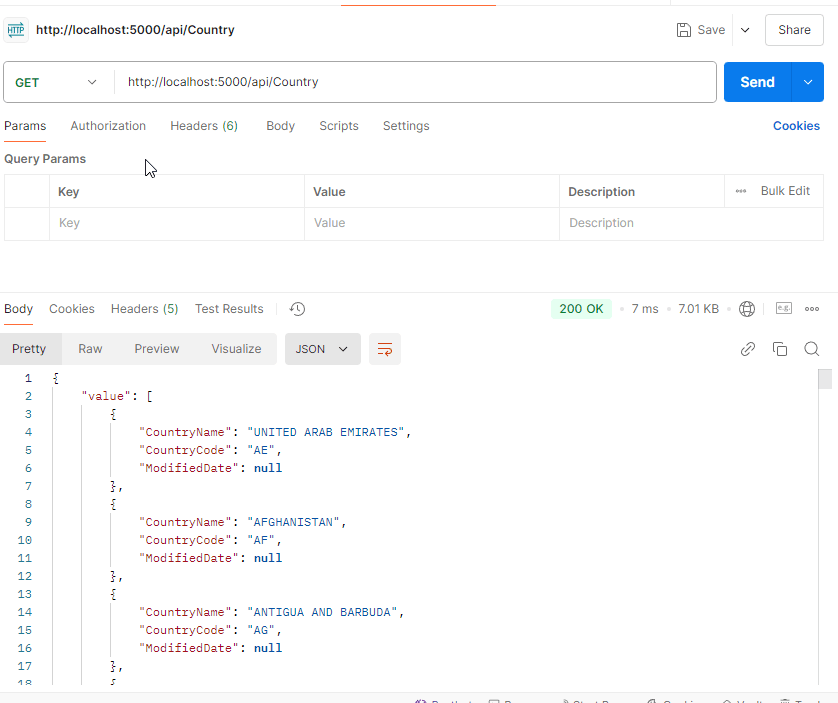Expand the arrow next to Send
This screenshot has width=838, height=703.
[808, 82]
